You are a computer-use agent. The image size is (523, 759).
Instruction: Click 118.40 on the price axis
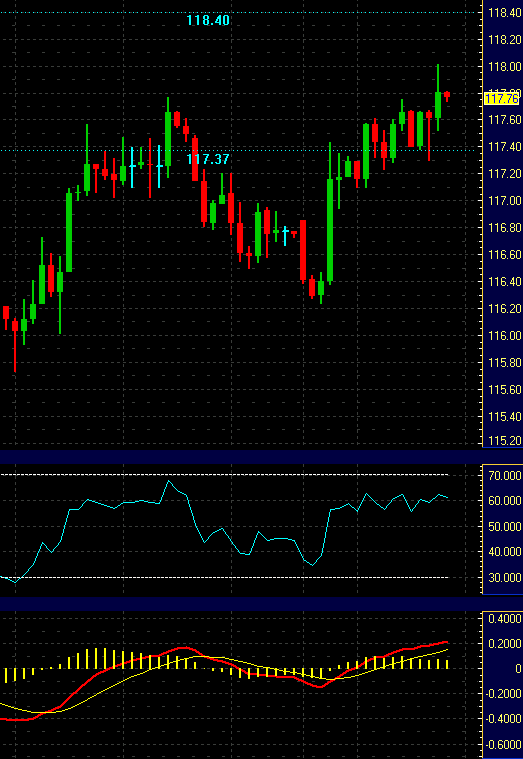tap(505, 13)
